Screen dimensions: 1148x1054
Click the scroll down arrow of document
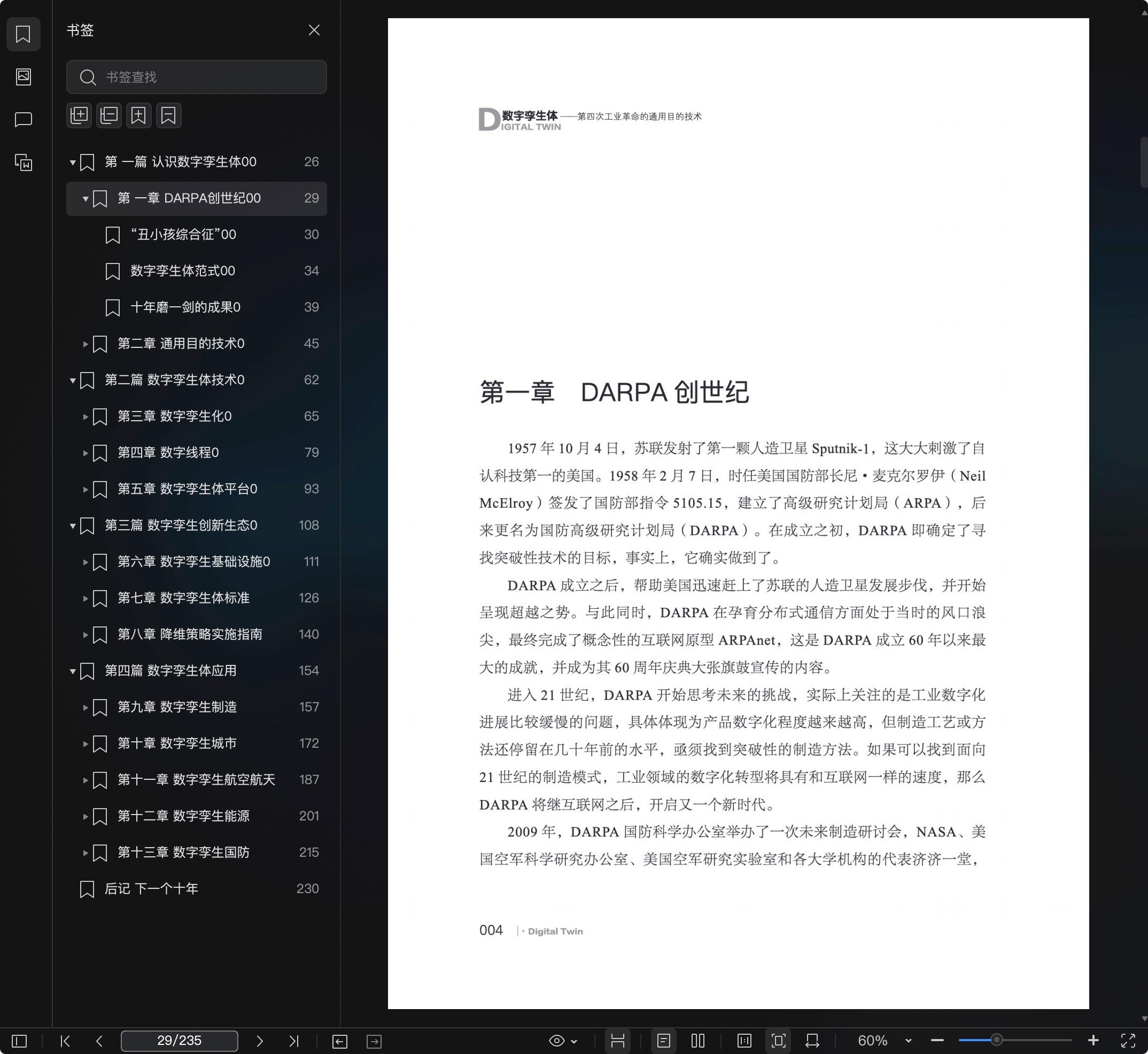click(1144, 1019)
